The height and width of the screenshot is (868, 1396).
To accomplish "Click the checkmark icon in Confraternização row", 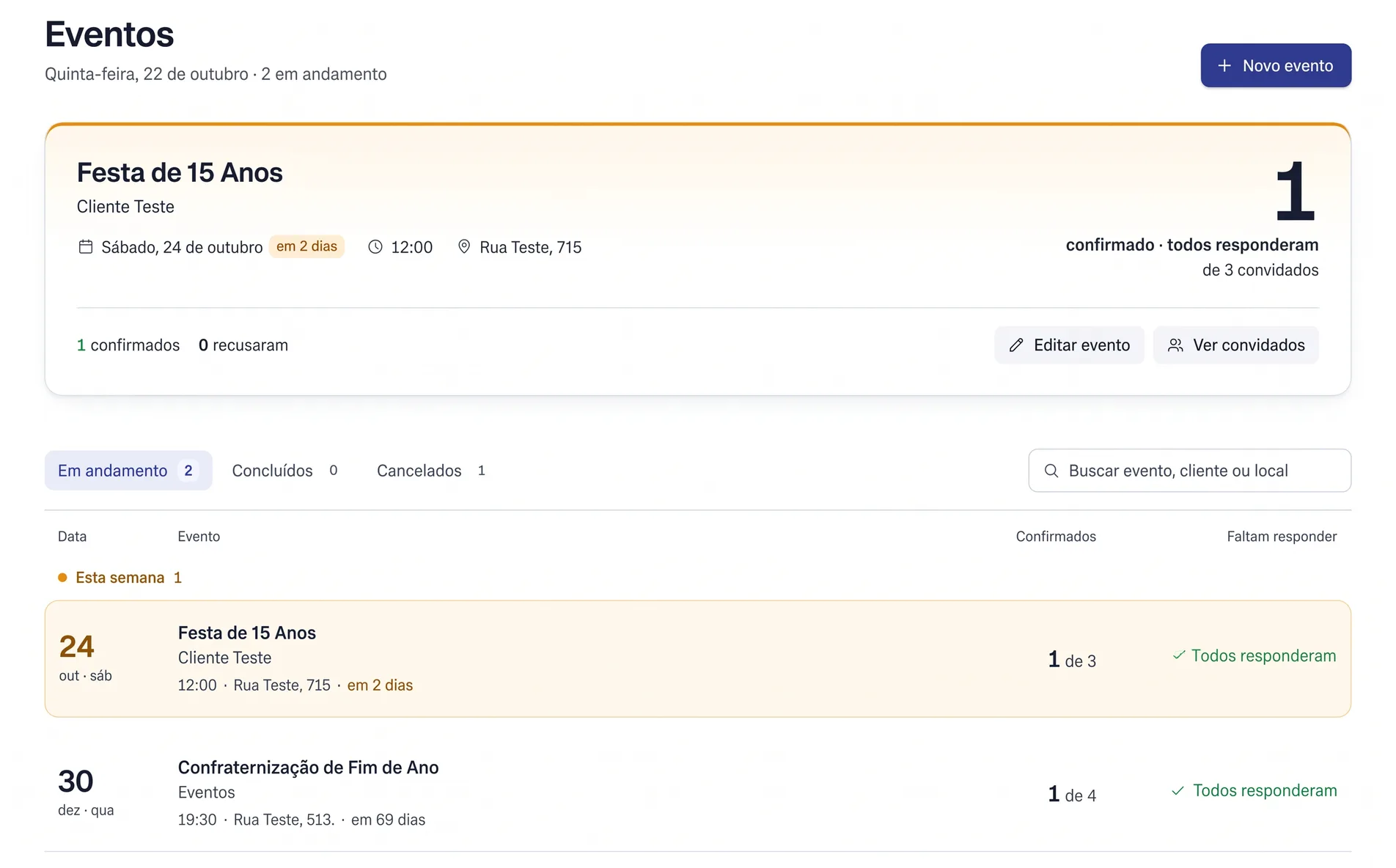I will [x=1178, y=790].
